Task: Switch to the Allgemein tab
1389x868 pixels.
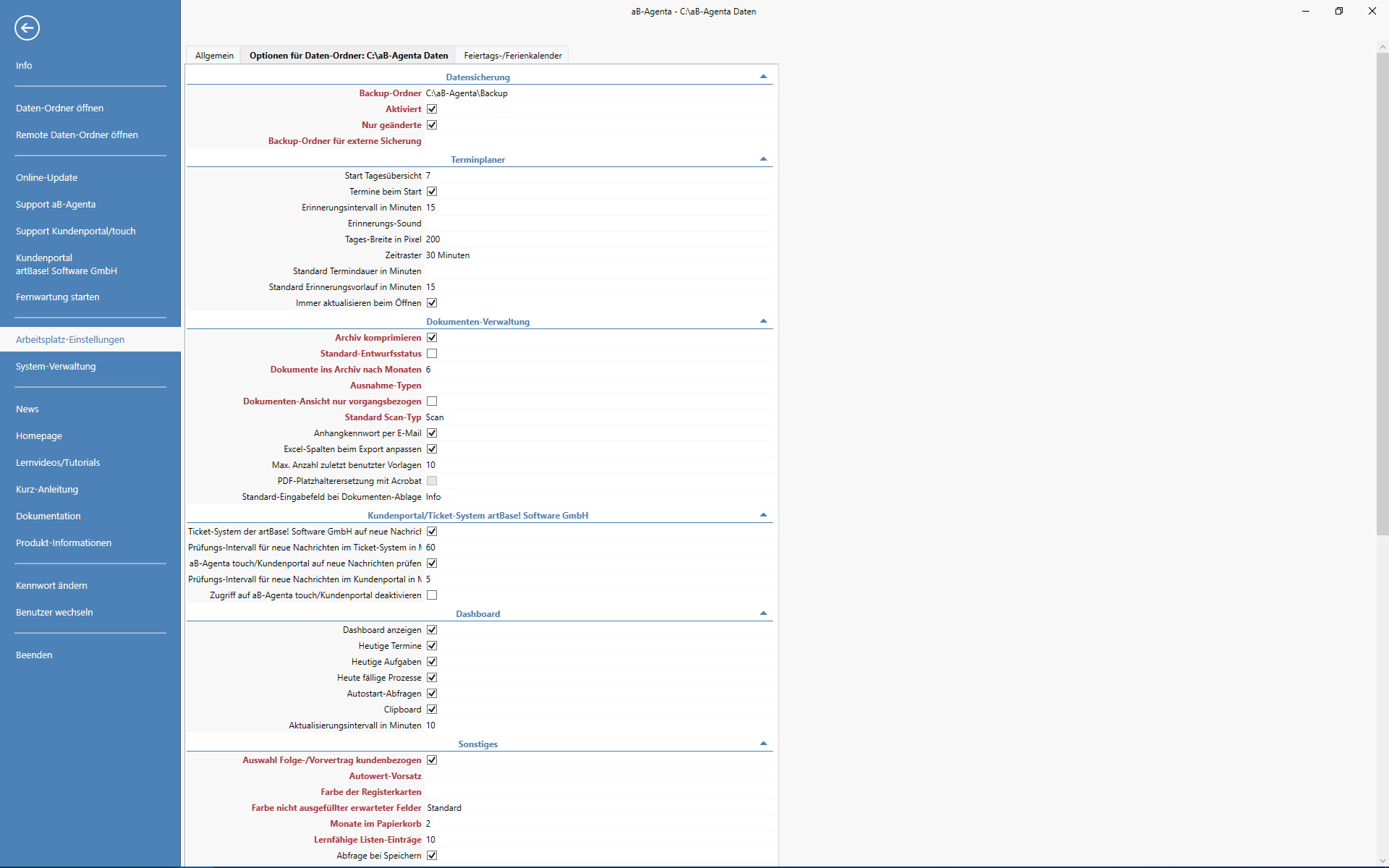Action: coord(214,56)
